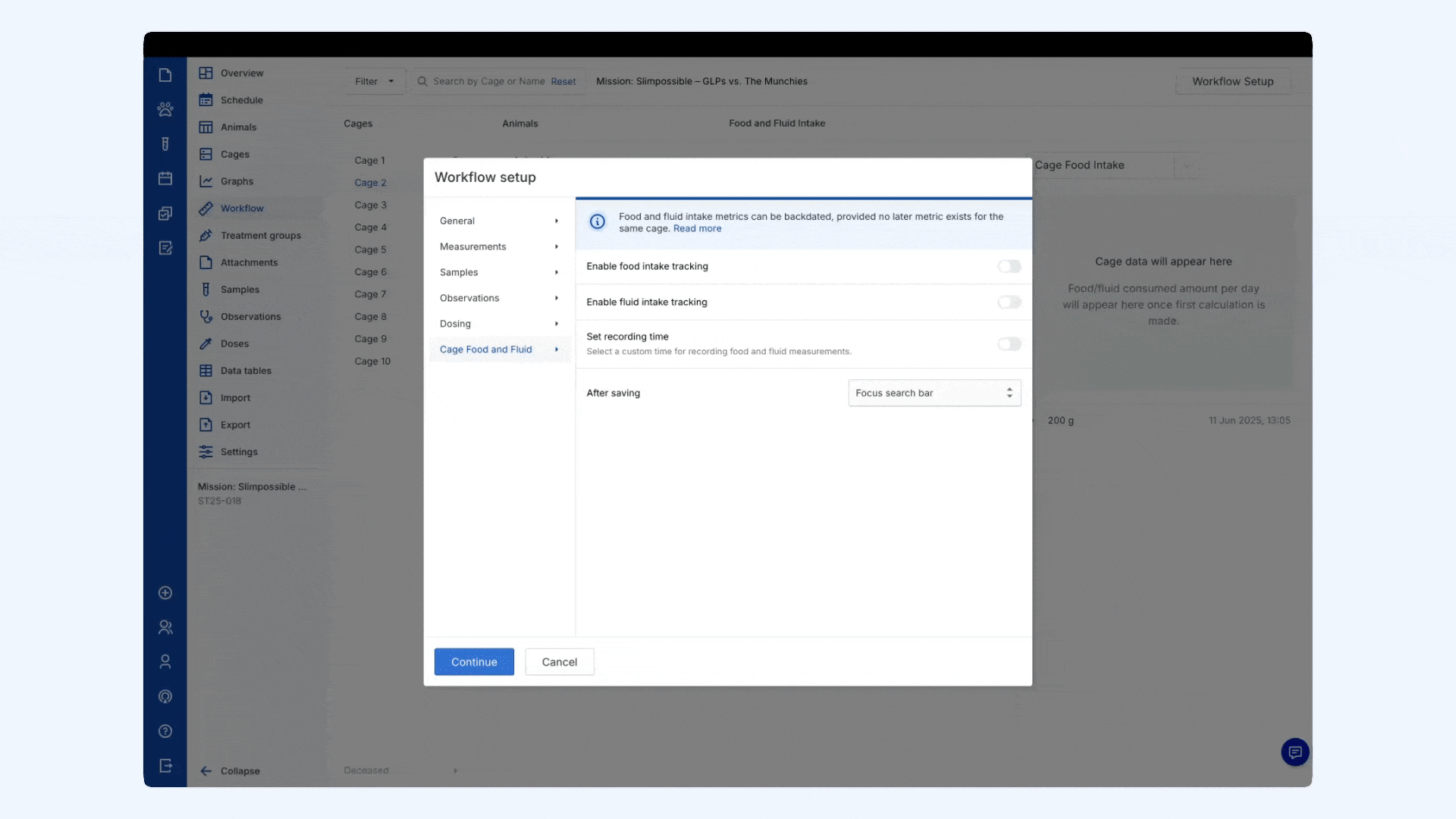Click the paw animals icon in sidebar
Screen dimensions: 1456x819
coord(165,109)
